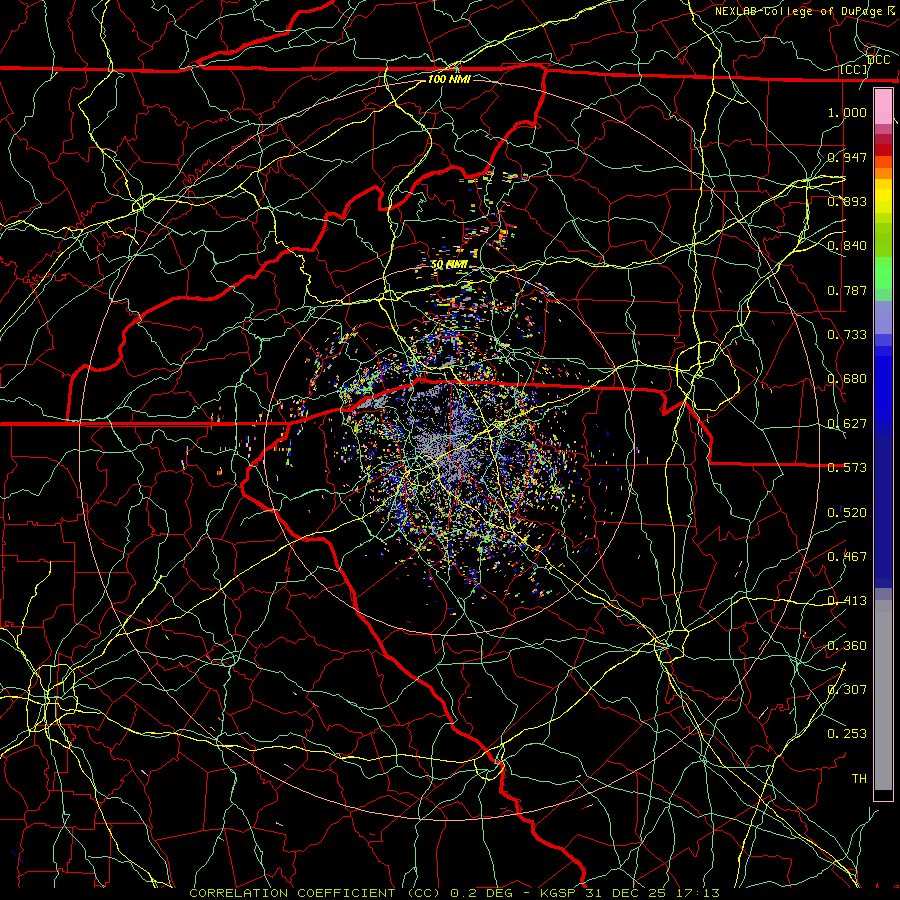The image size is (900, 900).
Task: Select the 1.000 legend value
Action: coord(847,112)
